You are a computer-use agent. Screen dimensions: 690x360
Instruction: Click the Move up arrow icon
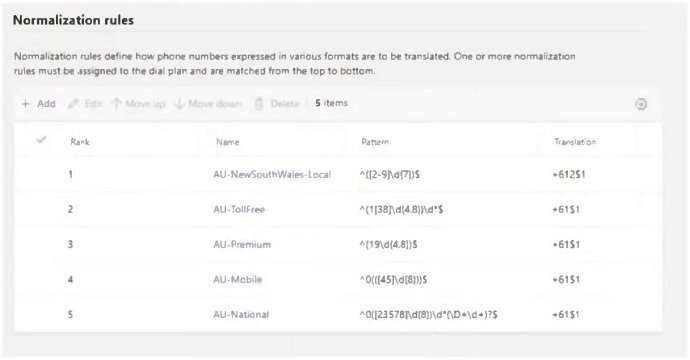tap(116, 104)
